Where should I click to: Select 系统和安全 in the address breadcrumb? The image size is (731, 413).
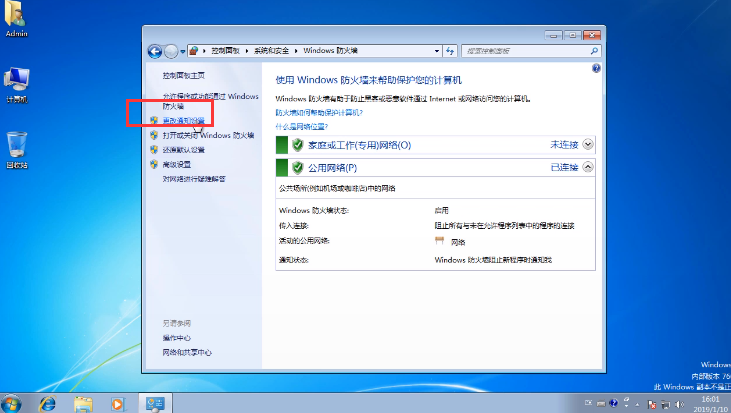[271, 50]
